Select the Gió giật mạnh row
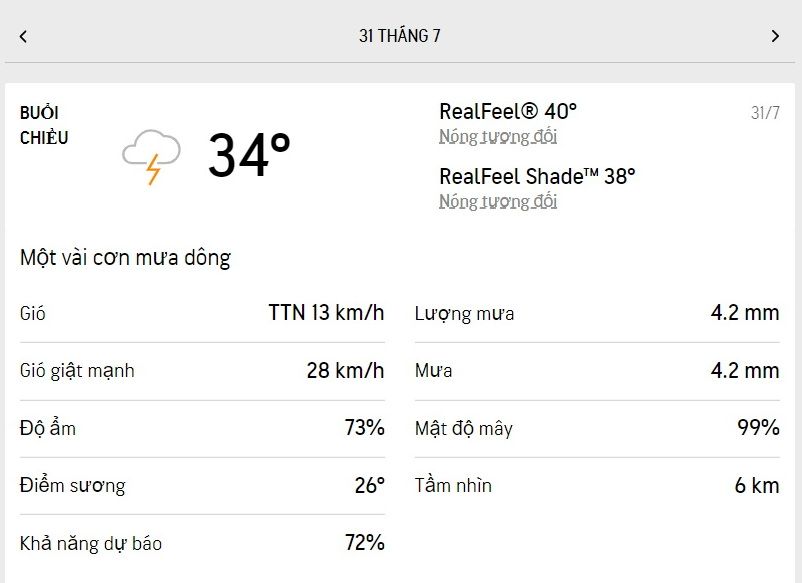Screen dimensions: 802x583 pyautogui.click(x=202, y=370)
